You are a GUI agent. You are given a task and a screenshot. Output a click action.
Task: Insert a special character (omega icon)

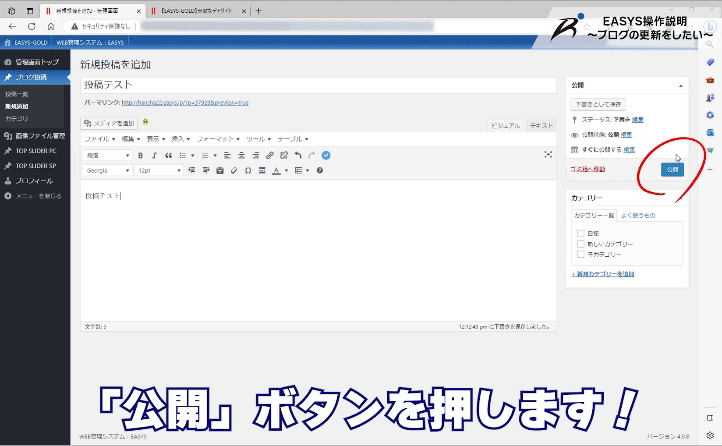[248, 170]
